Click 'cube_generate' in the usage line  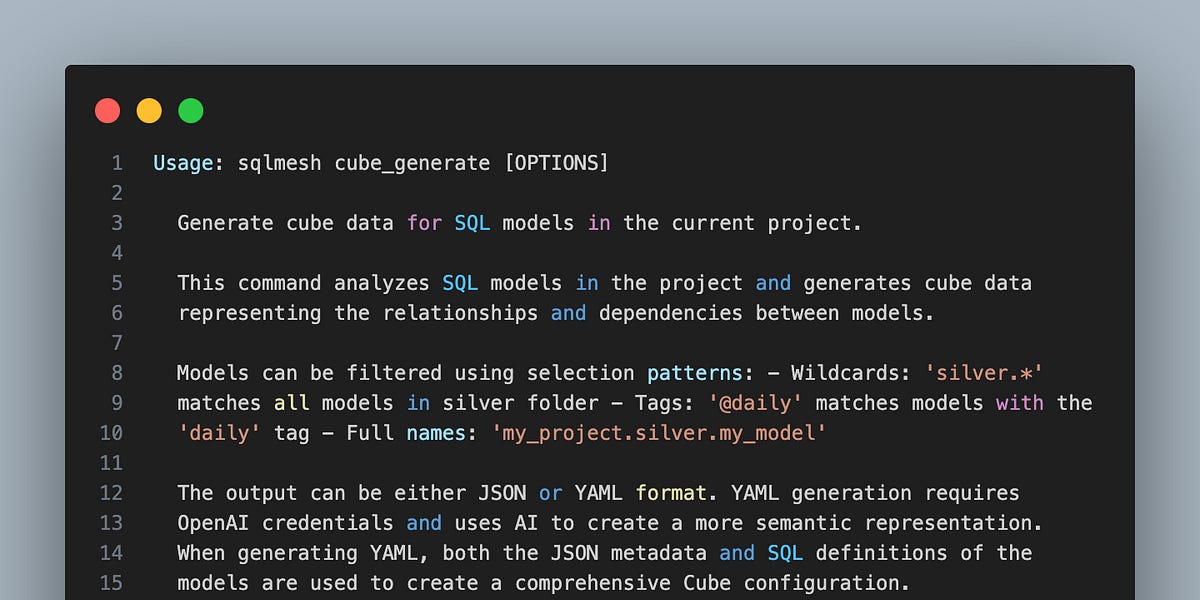pyautogui.click(x=412, y=163)
